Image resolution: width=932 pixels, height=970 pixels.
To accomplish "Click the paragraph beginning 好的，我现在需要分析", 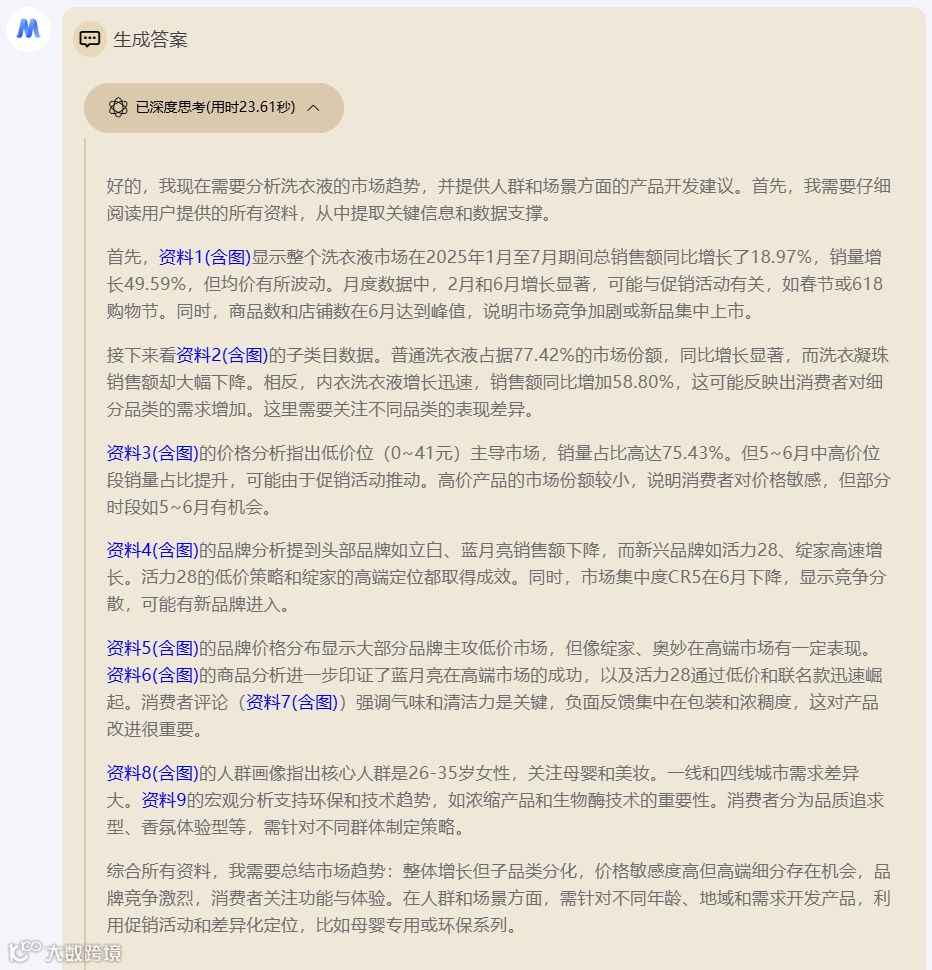I will pos(498,199).
